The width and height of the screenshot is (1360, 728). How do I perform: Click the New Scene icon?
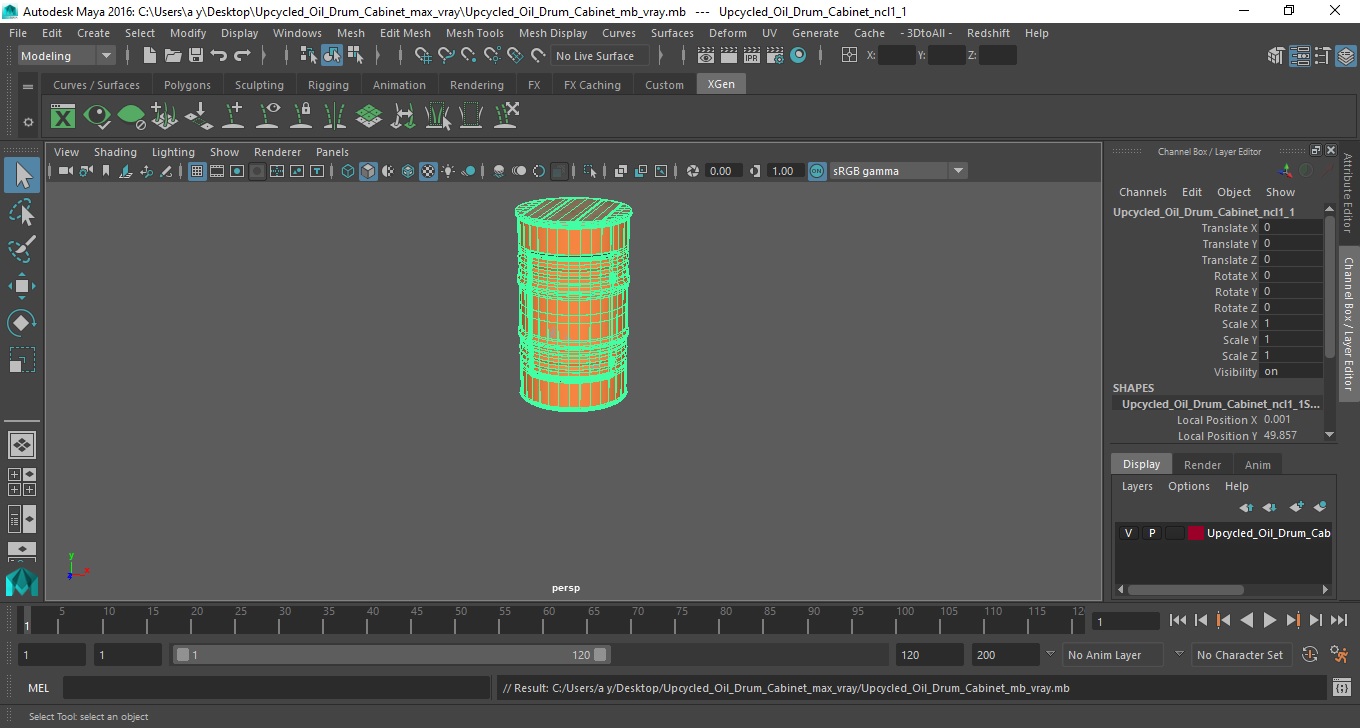(x=150, y=56)
